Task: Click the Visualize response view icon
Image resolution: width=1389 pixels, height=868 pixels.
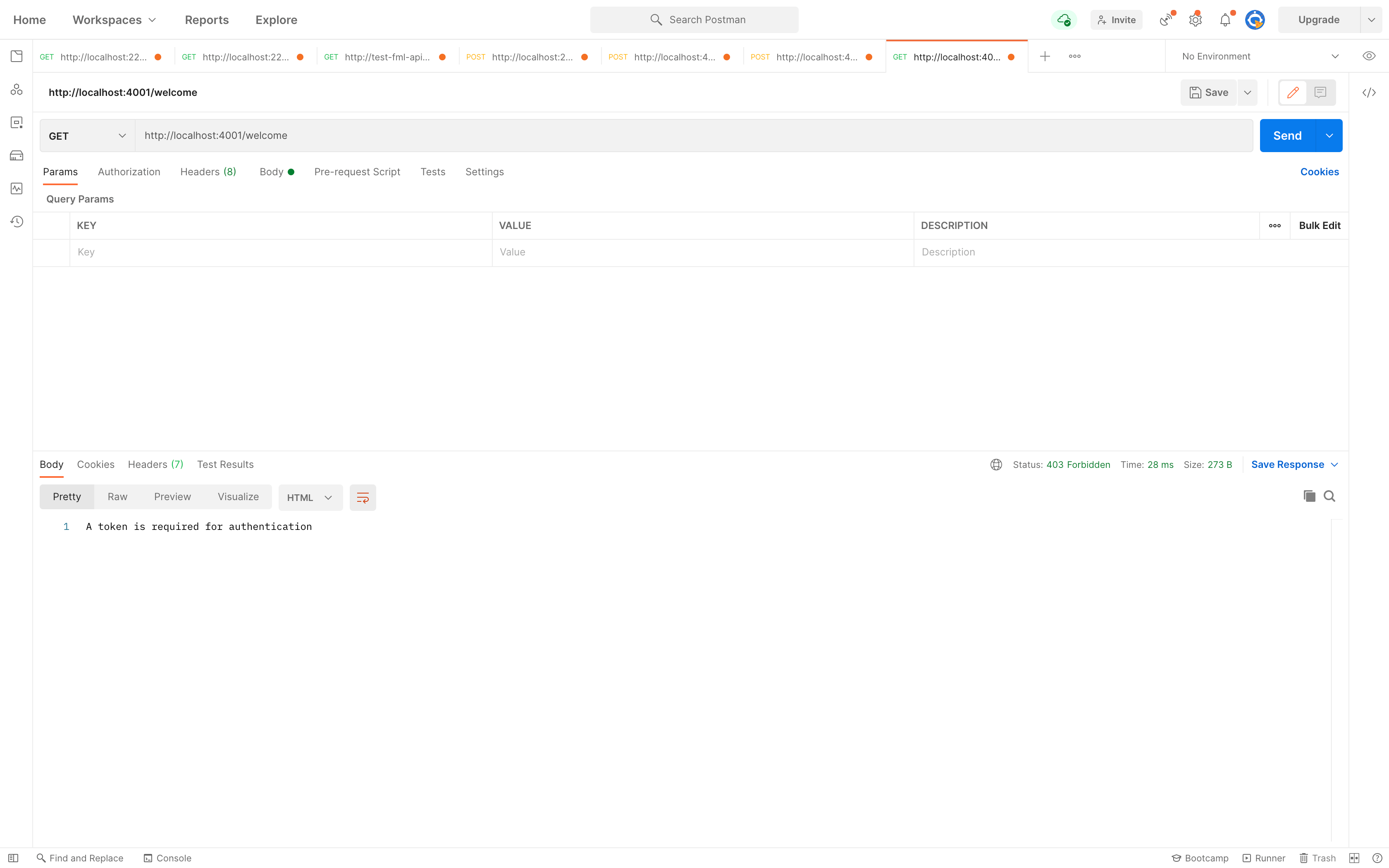Action: tap(238, 497)
